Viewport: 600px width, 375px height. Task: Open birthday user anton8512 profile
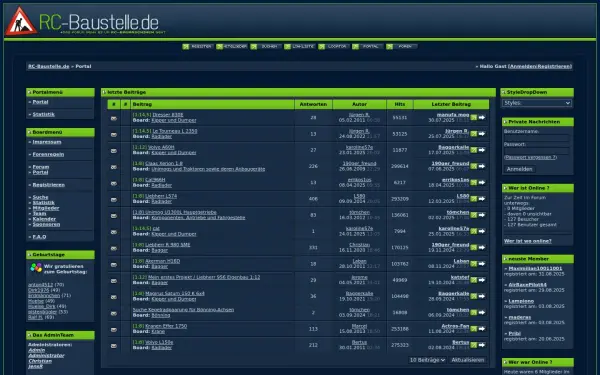pos(41,285)
